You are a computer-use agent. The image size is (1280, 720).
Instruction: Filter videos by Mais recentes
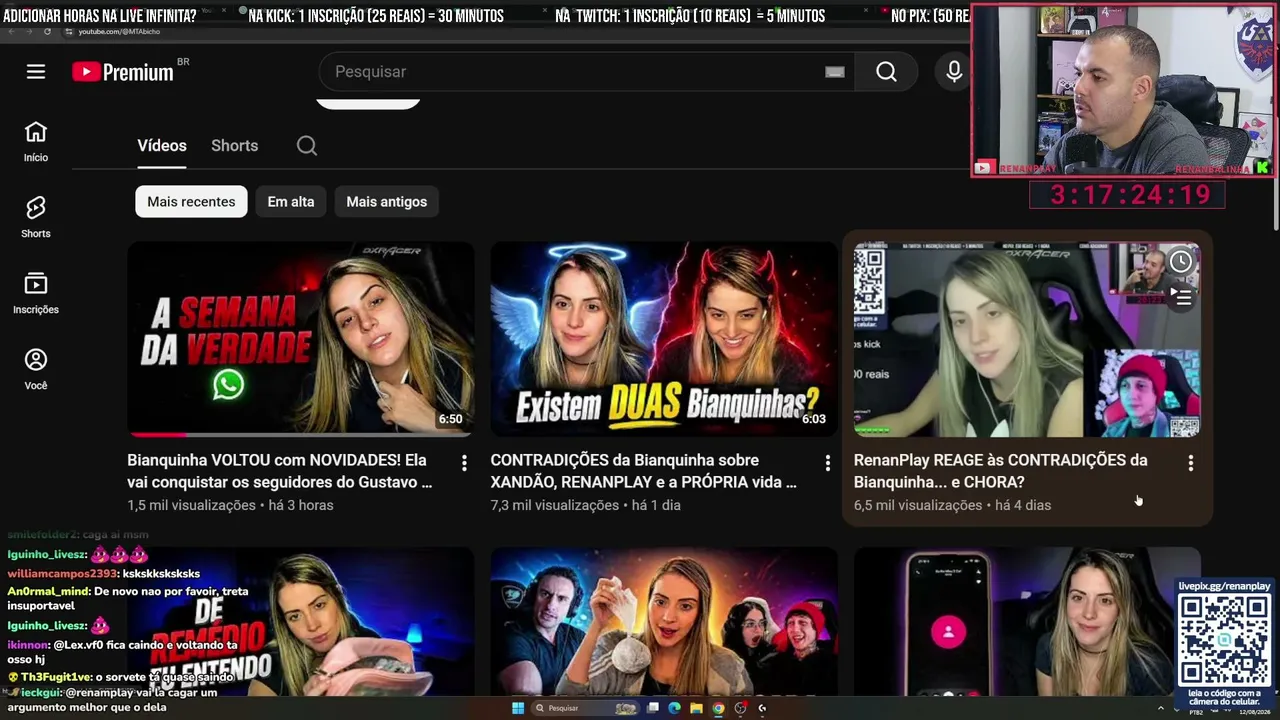coord(191,202)
